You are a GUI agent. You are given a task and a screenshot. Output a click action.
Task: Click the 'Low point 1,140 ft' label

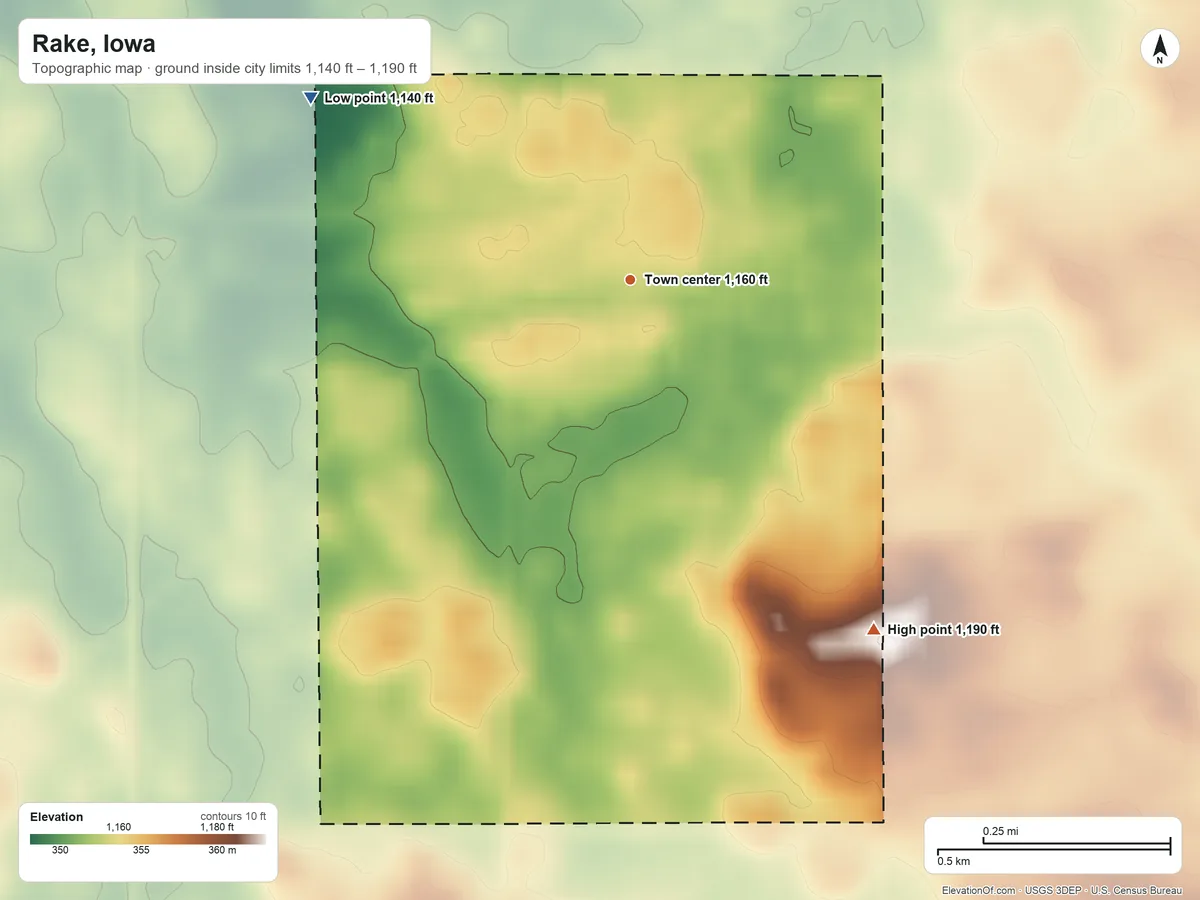379,98
